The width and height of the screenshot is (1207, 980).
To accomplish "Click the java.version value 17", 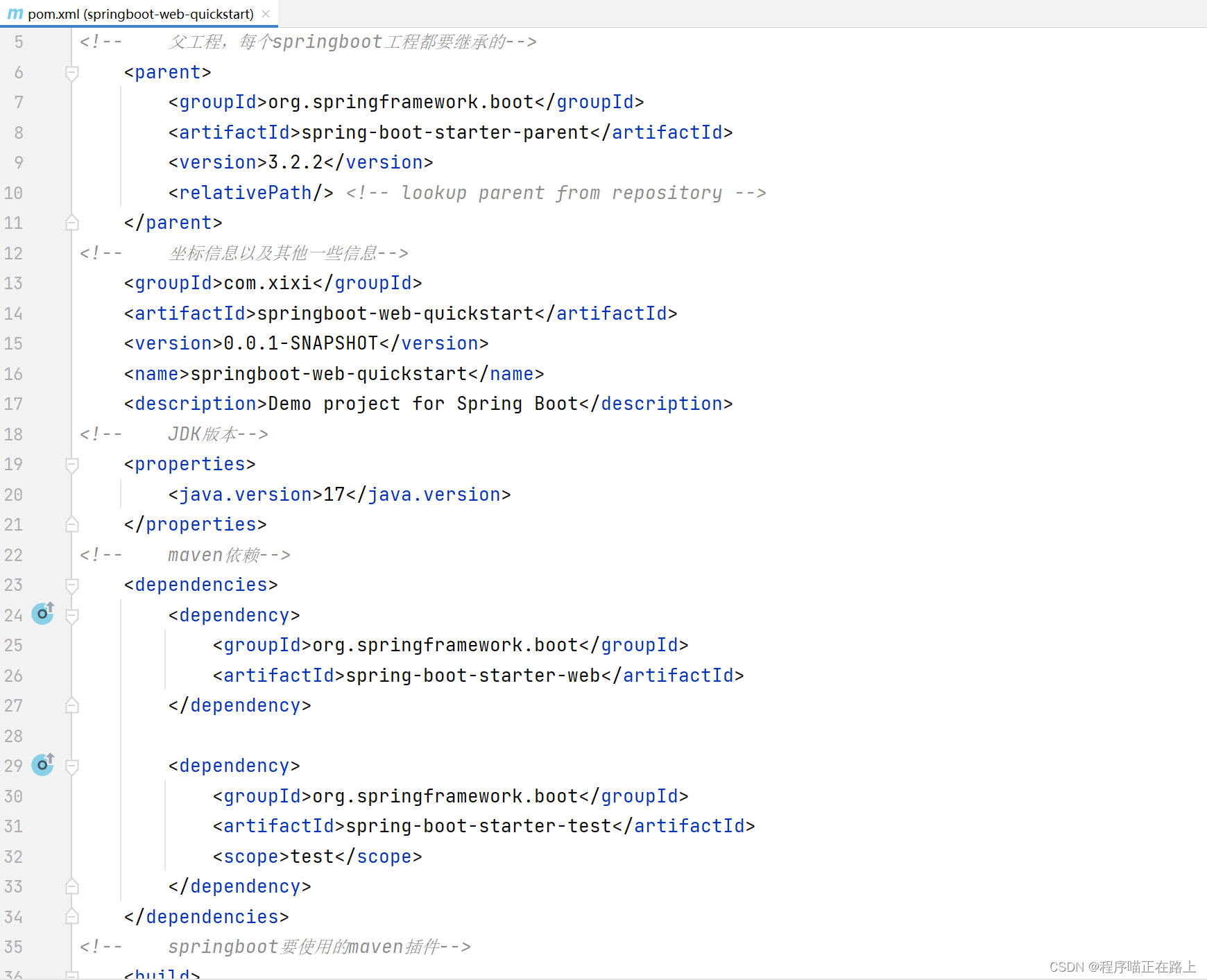I will [334, 495].
